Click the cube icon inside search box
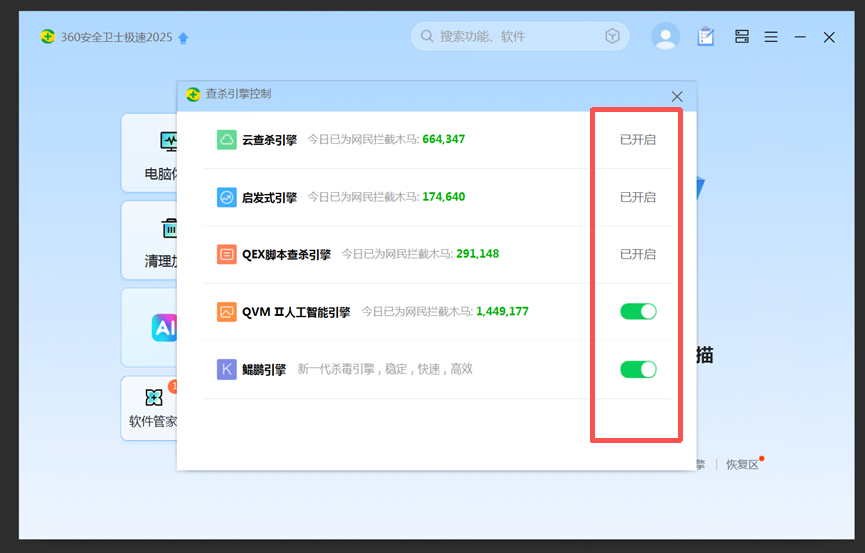 click(x=612, y=37)
